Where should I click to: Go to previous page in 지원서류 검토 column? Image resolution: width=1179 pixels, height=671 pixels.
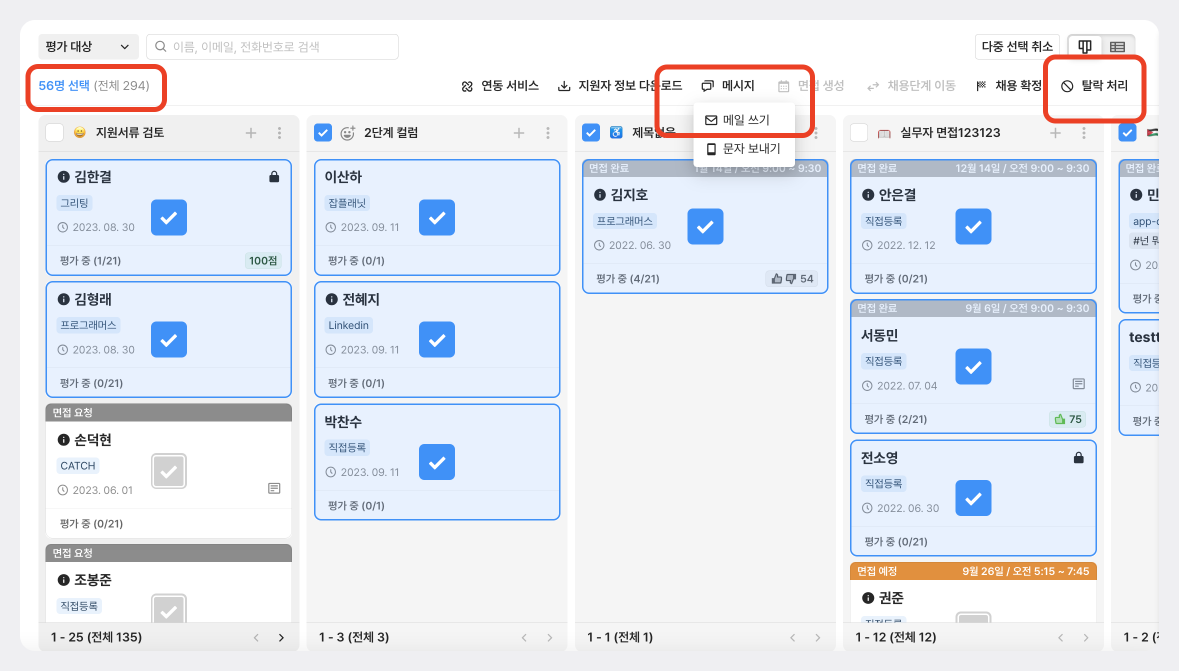coord(256,637)
